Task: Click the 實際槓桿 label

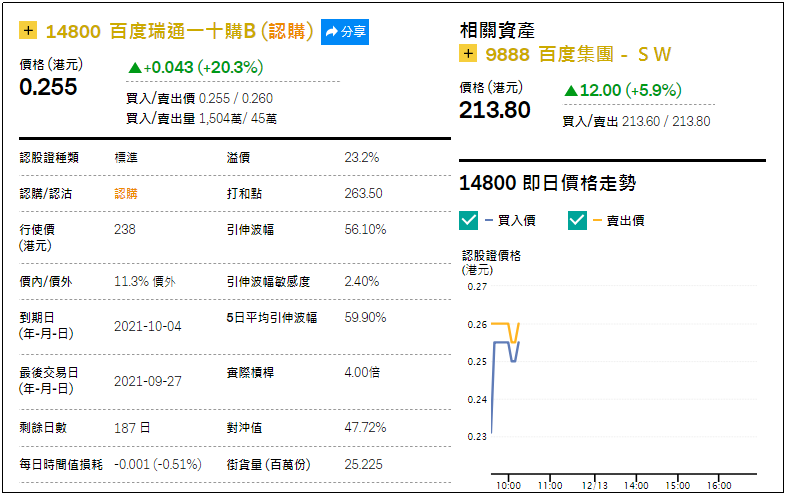Action: pos(250,373)
